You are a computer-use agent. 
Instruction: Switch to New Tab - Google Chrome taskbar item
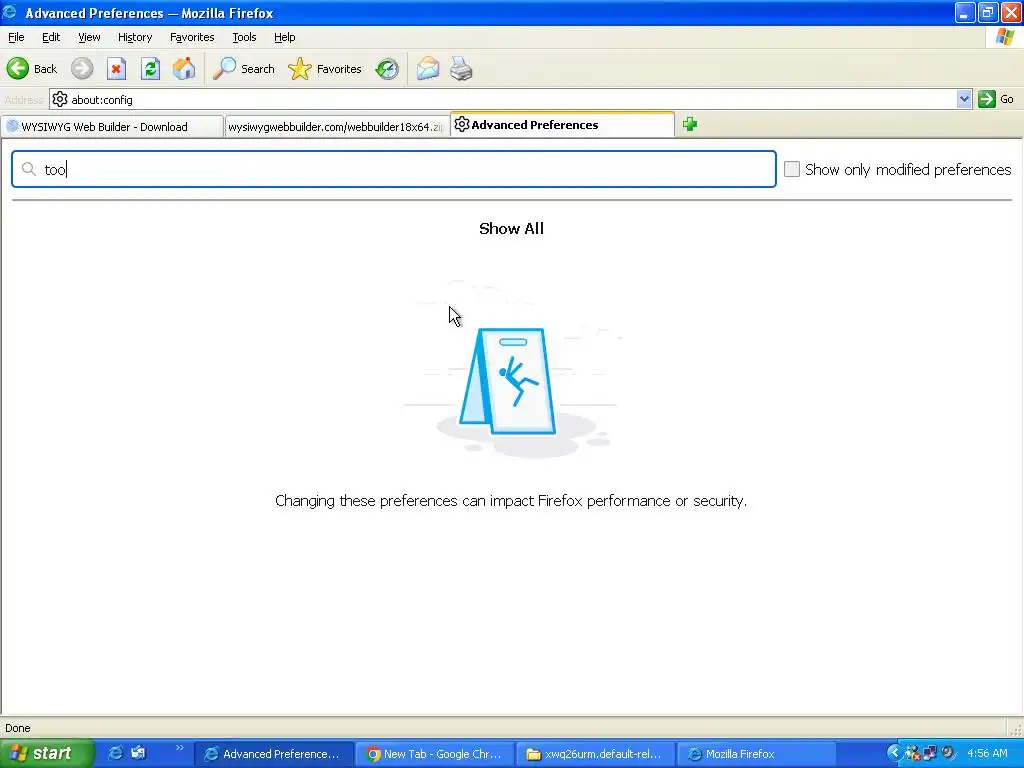pyautogui.click(x=434, y=754)
